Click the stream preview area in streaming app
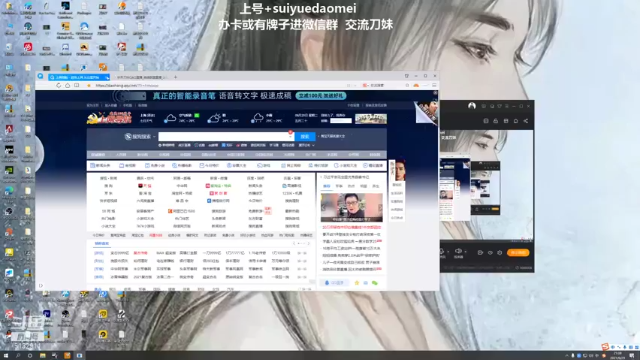 (486, 184)
